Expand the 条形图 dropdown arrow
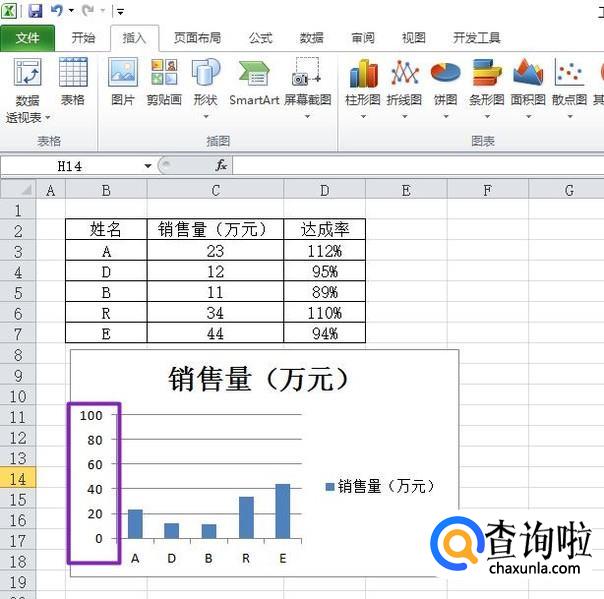 tap(487, 116)
